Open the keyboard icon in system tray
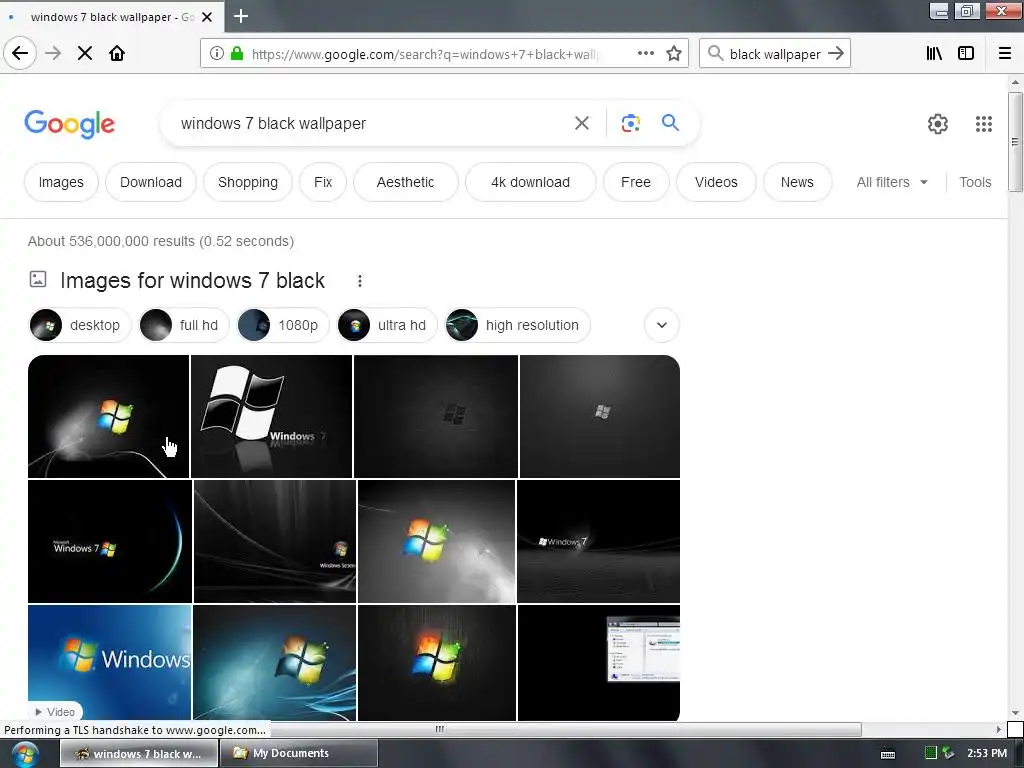Viewport: 1024px width, 768px height. point(888,754)
